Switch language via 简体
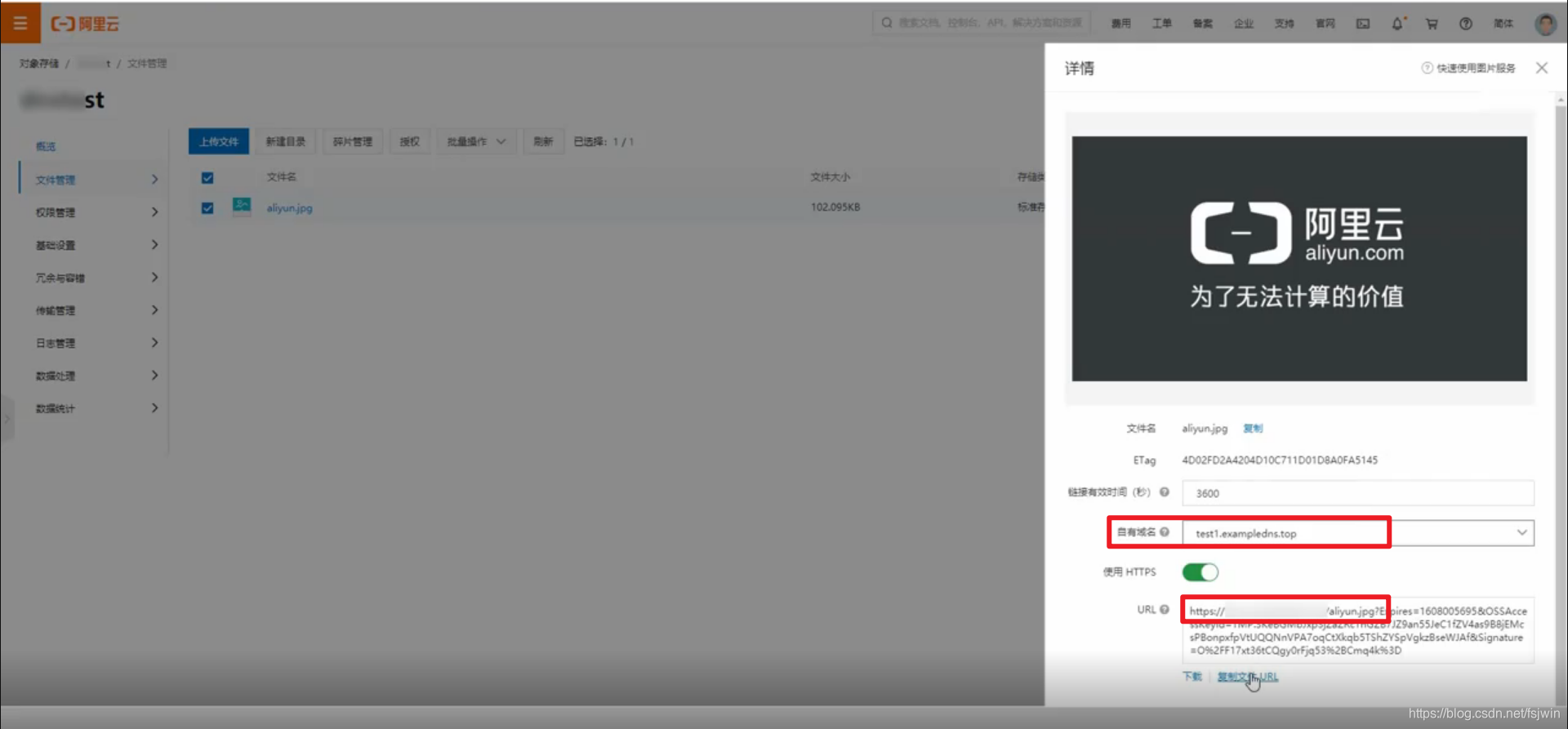The width and height of the screenshot is (1568, 729). (x=1503, y=24)
